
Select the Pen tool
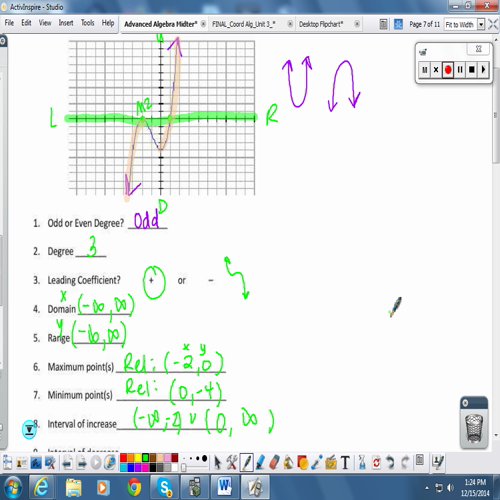coord(246,463)
